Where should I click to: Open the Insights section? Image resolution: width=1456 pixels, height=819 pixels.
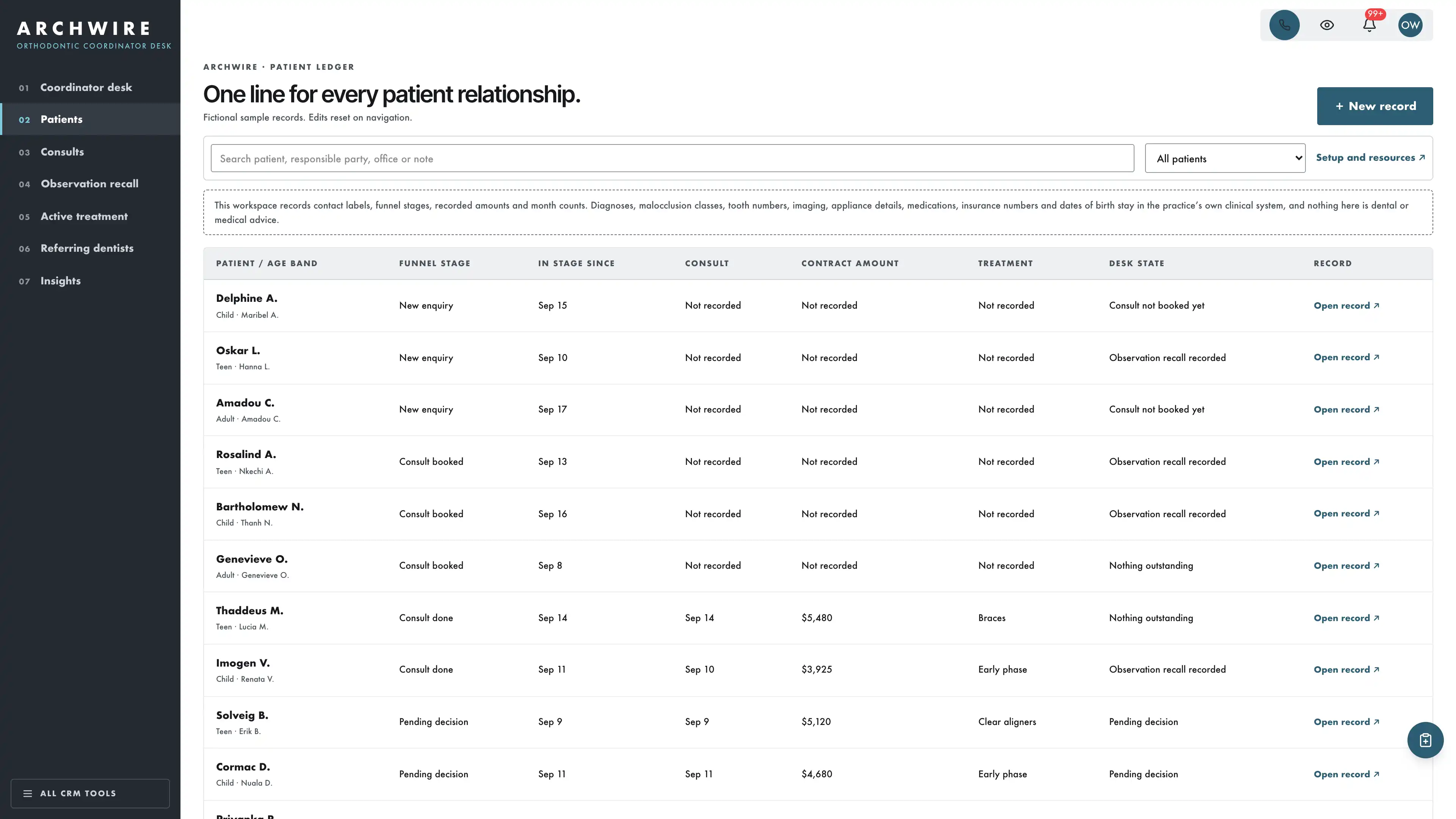(x=91, y=280)
